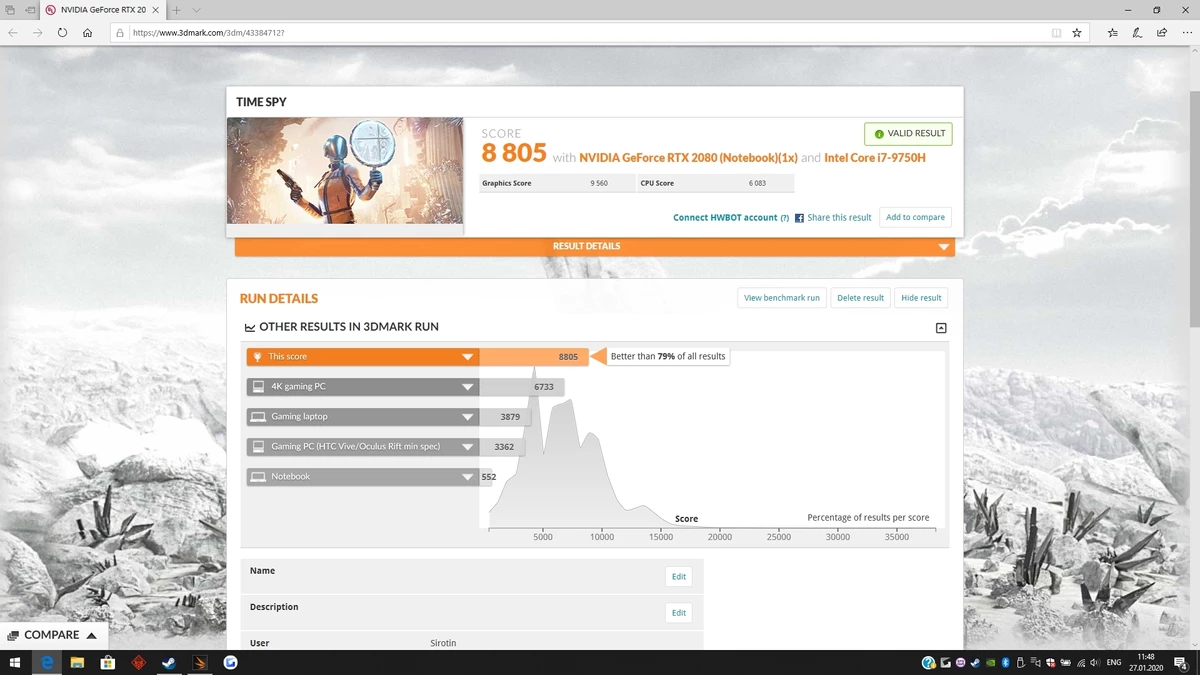This screenshot has height=675, width=1200.
Task: Switch the ENG input language indicator
Action: pos(1114,662)
